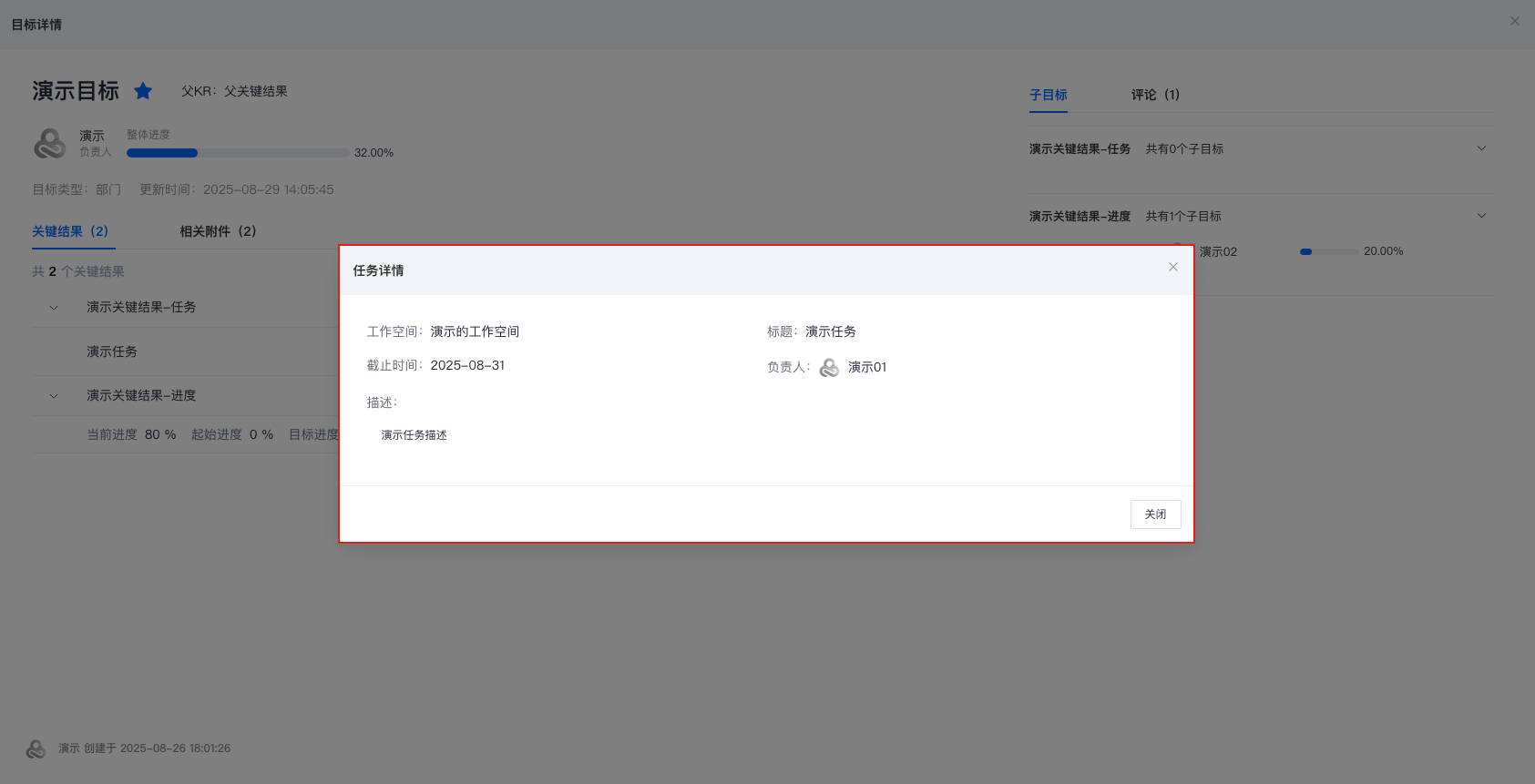Viewport: 1535px width, 784px height.
Task: Select the 子目标 tab
Action: (1048, 95)
